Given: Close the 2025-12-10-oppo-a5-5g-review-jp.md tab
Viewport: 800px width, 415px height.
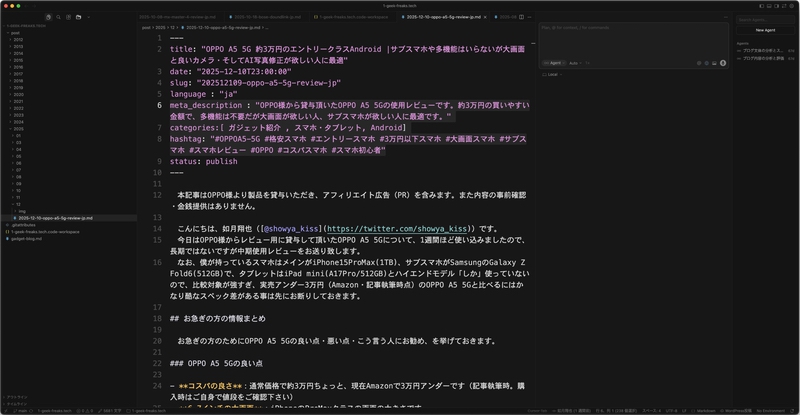Looking at the screenshot, I should click(485, 17).
